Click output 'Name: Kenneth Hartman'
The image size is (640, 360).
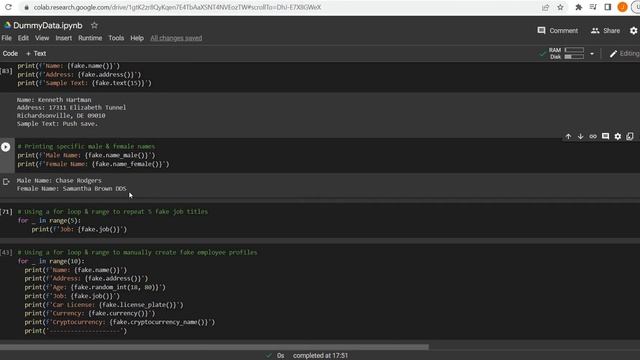[54, 100]
